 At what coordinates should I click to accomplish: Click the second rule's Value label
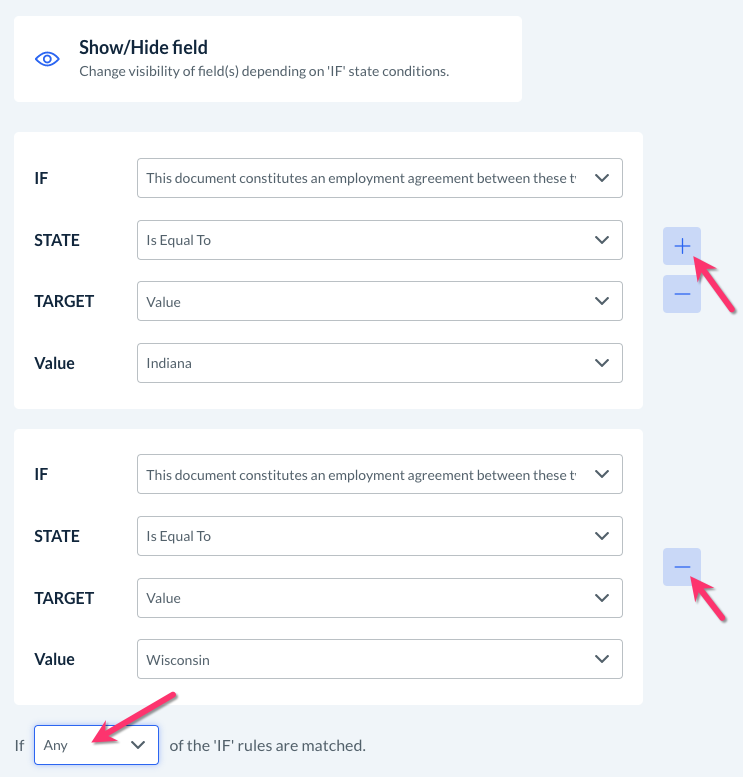click(54, 660)
